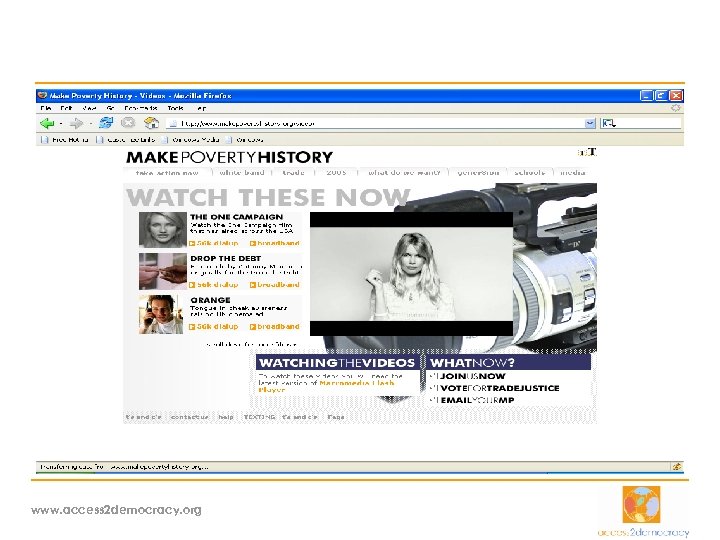Click the second bookmark in the bookmarks toolbar
Screen dimensions: 720x540
coord(126,140)
